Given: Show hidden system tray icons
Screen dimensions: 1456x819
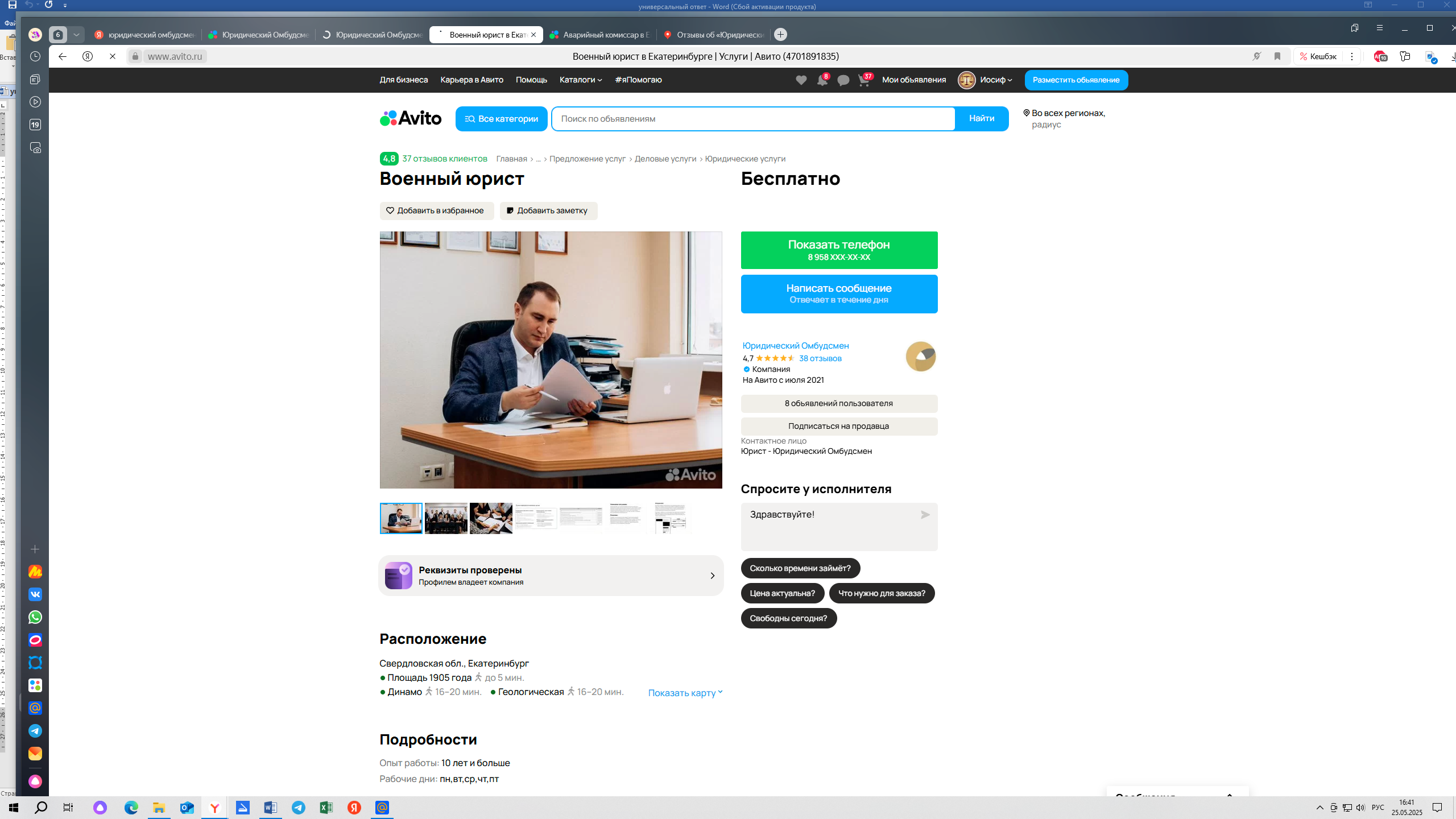Looking at the screenshot, I should click(x=1320, y=808).
